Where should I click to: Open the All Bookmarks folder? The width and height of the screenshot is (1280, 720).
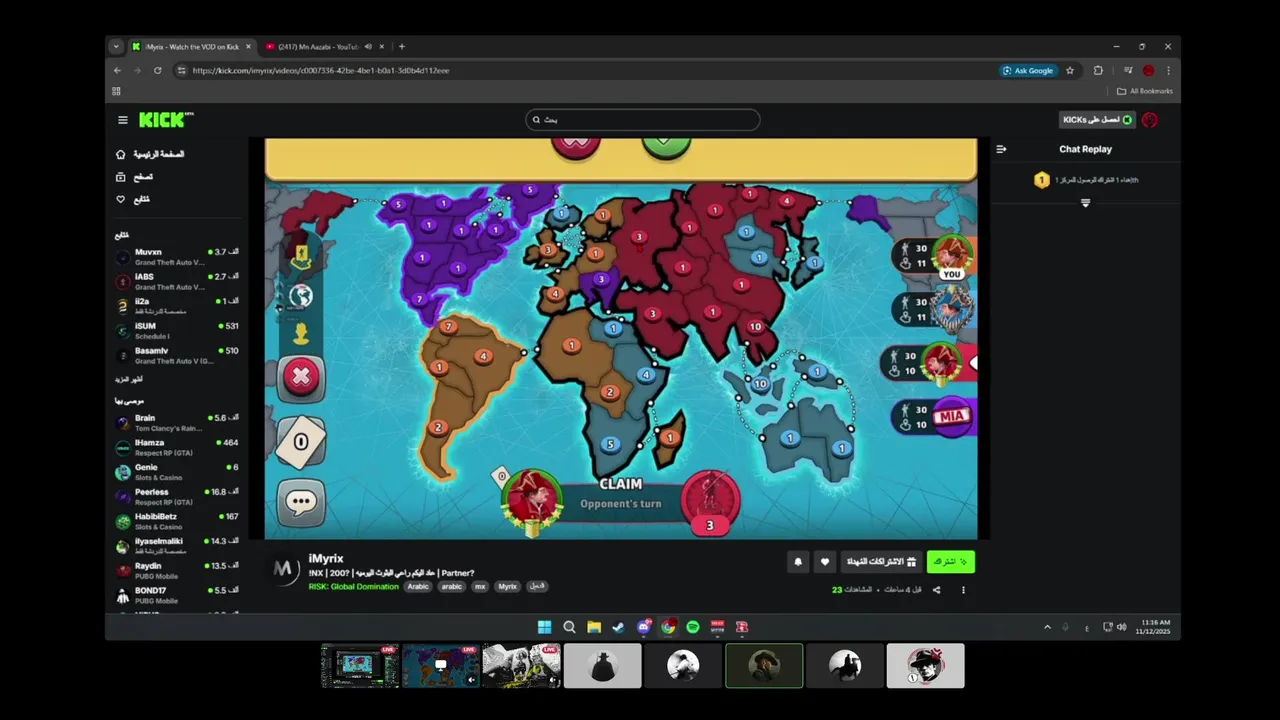pos(1145,91)
